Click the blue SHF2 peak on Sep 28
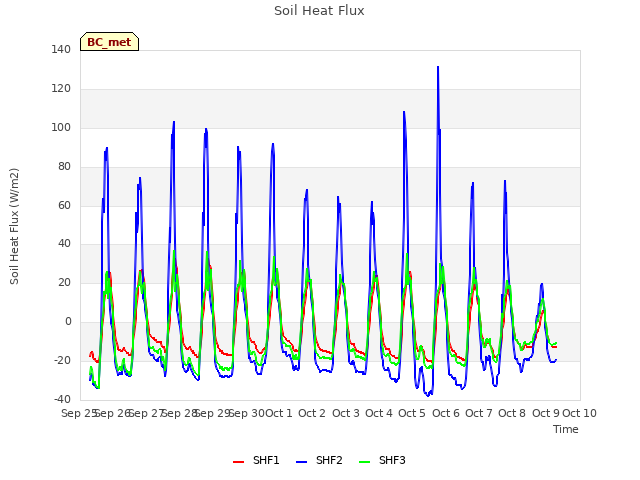 (x=174, y=122)
